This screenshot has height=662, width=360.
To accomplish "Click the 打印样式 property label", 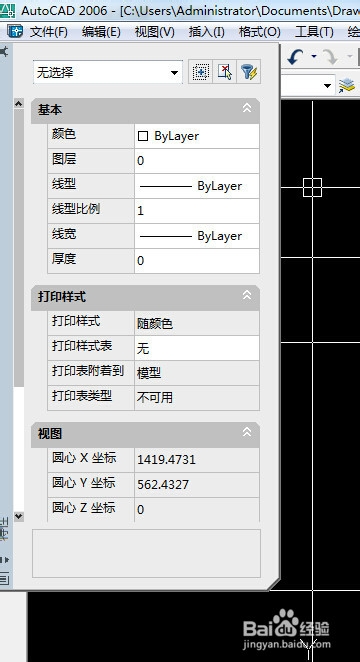I will (76, 321).
